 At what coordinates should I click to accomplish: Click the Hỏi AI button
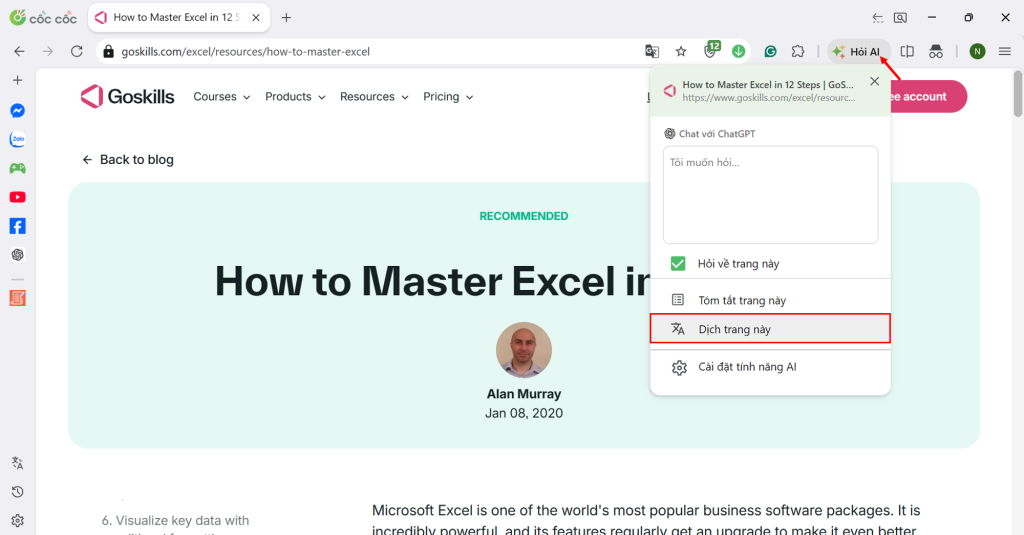(x=859, y=52)
